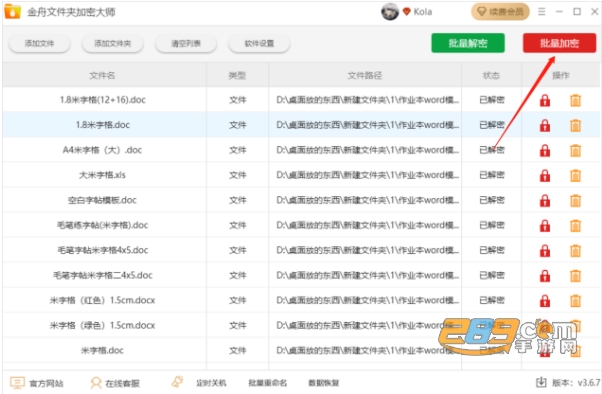Lock the 大米字格.xls file
Viewport: 602px width, 394px height.
pos(545,175)
